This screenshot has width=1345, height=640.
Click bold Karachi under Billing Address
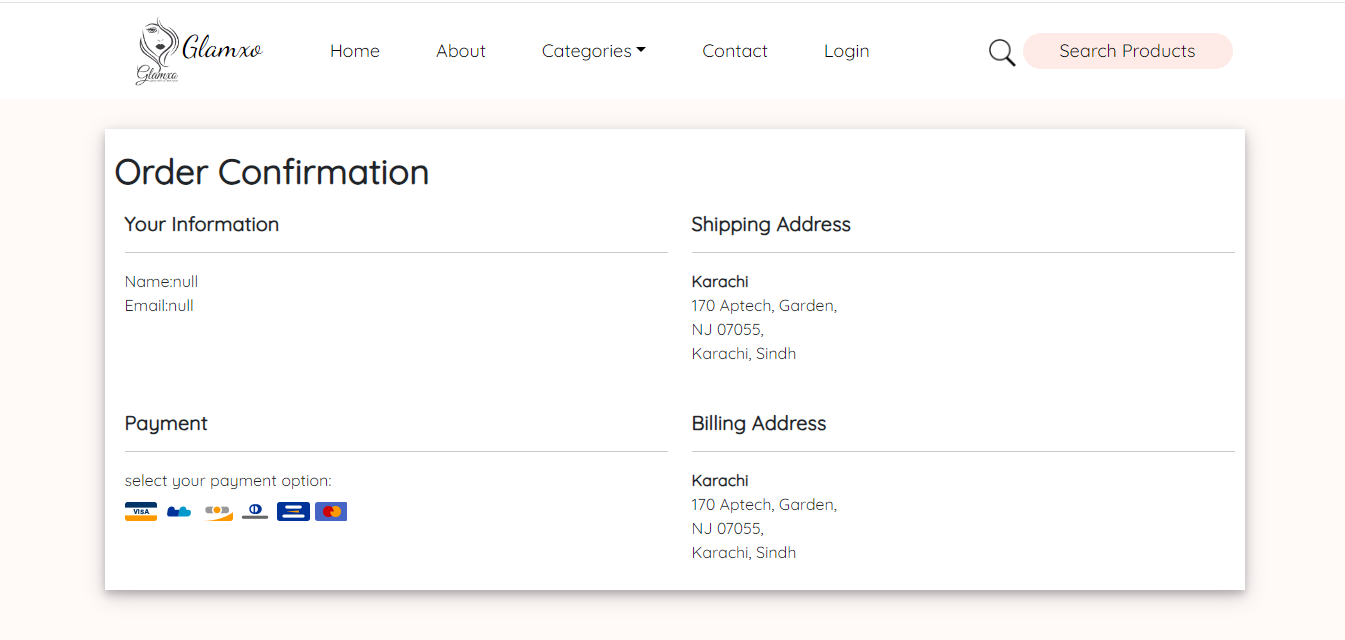(720, 481)
